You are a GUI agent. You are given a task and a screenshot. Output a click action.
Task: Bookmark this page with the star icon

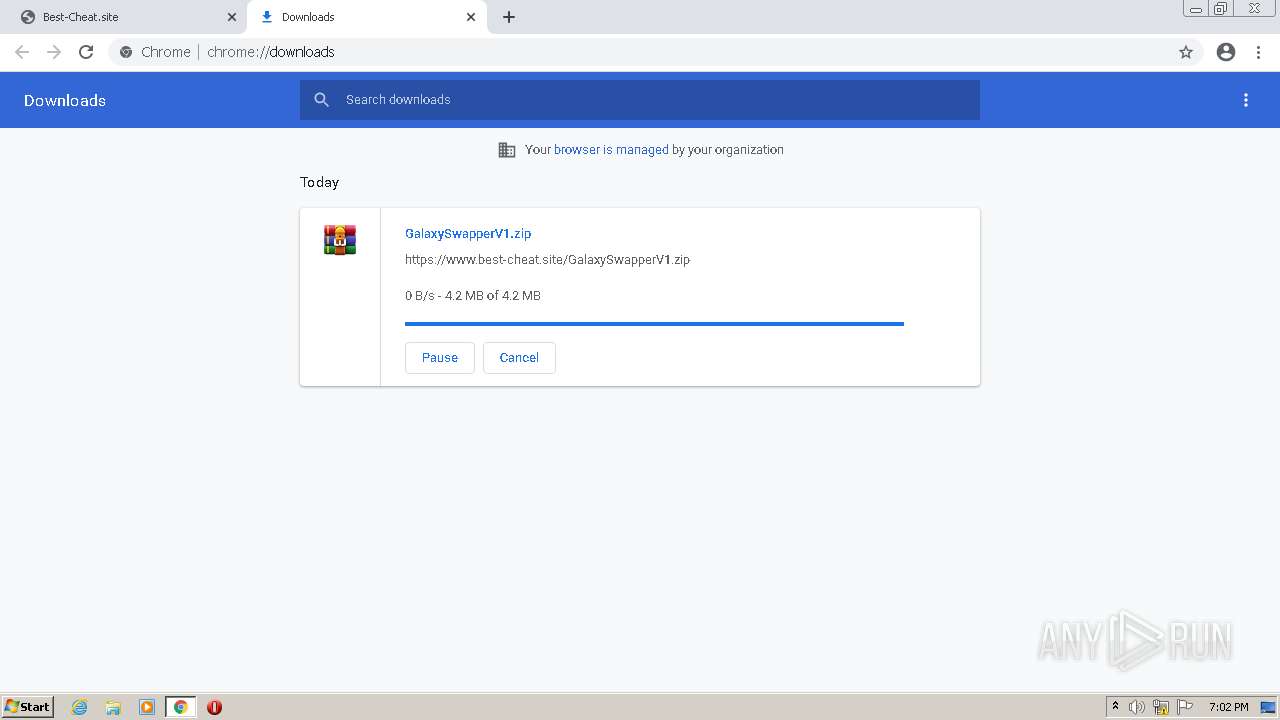pyautogui.click(x=1186, y=52)
